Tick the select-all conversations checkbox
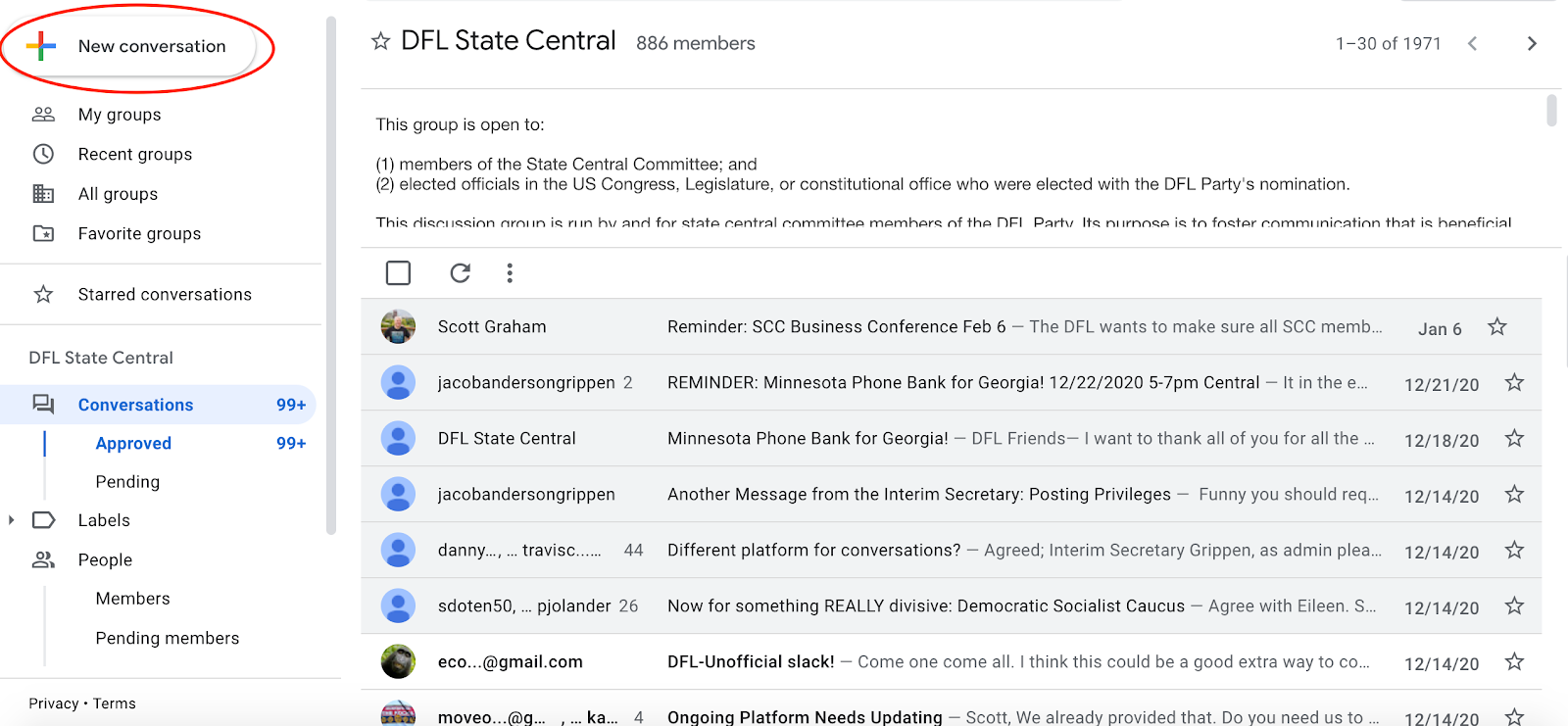The image size is (1568, 726). (x=398, y=272)
